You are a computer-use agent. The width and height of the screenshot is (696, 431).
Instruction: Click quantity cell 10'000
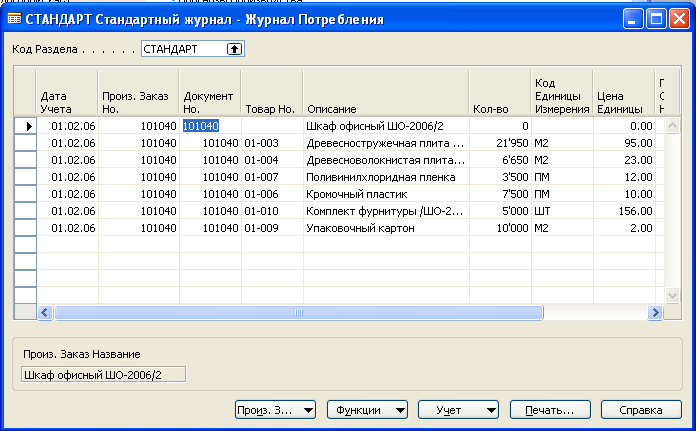tap(500, 228)
